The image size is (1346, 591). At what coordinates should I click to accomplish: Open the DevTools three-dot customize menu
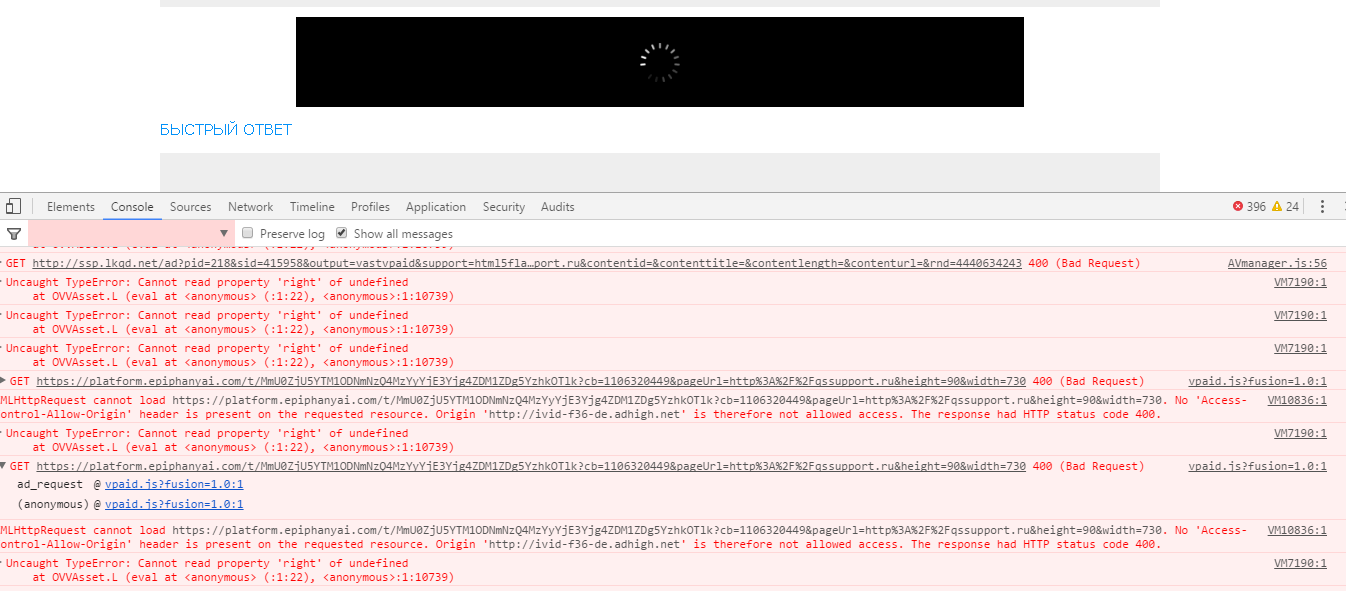[x=1322, y=207]
